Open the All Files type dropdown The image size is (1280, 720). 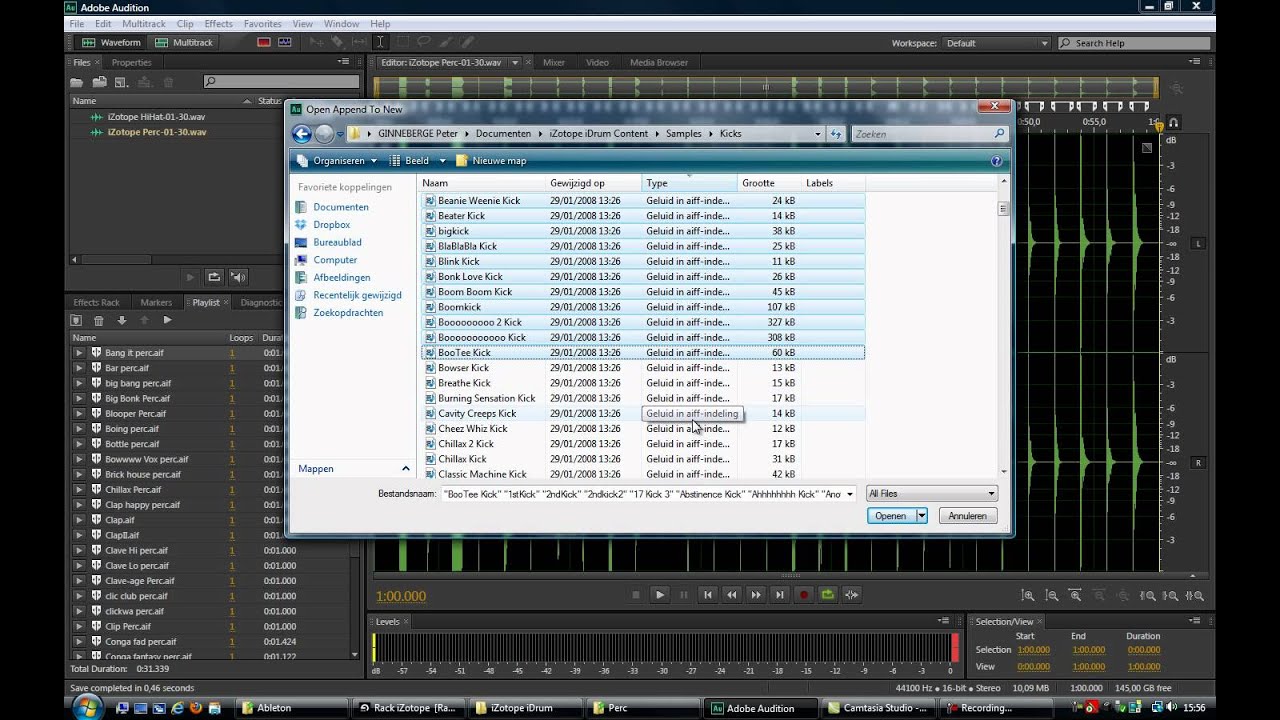point(931,494)
